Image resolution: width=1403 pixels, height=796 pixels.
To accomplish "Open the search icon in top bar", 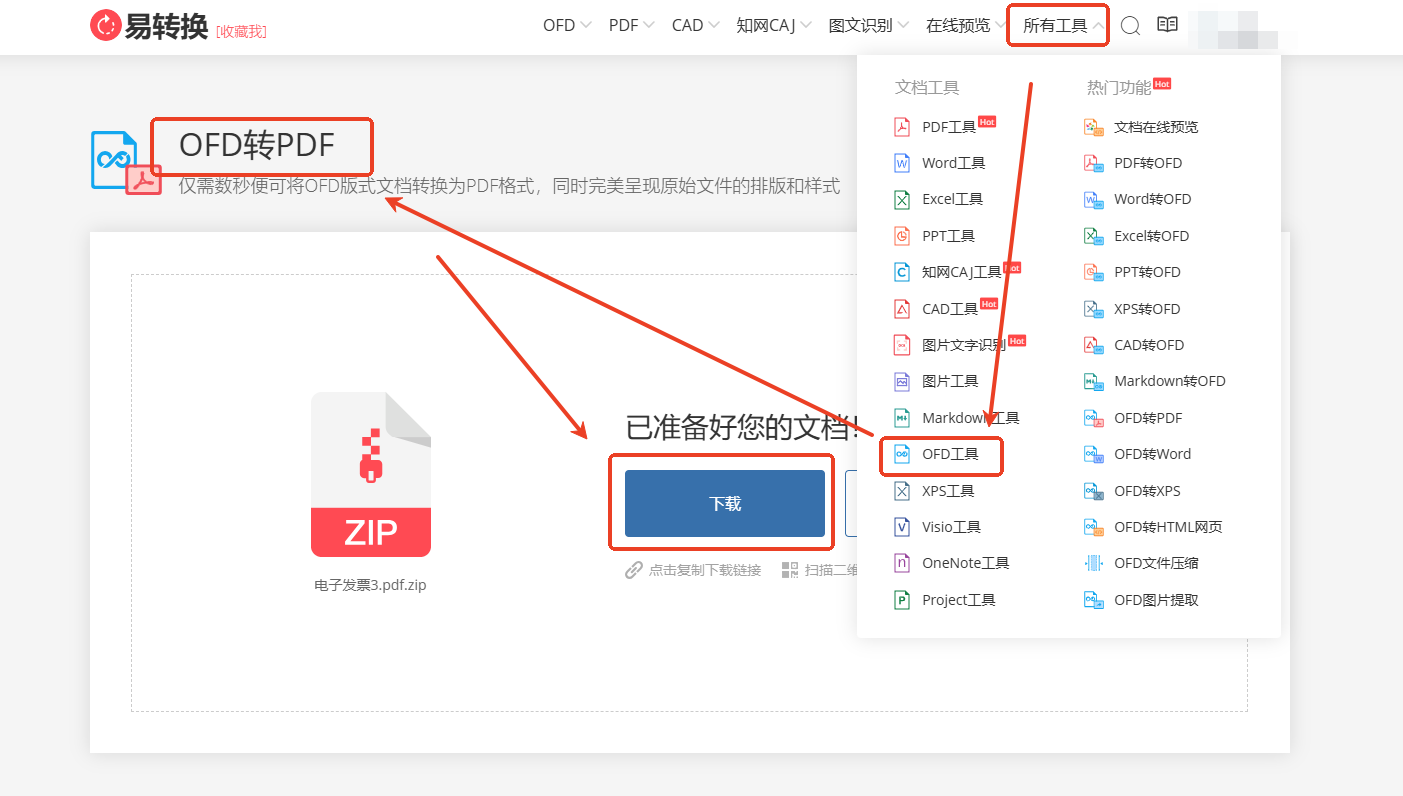I will pos(1130,25).
